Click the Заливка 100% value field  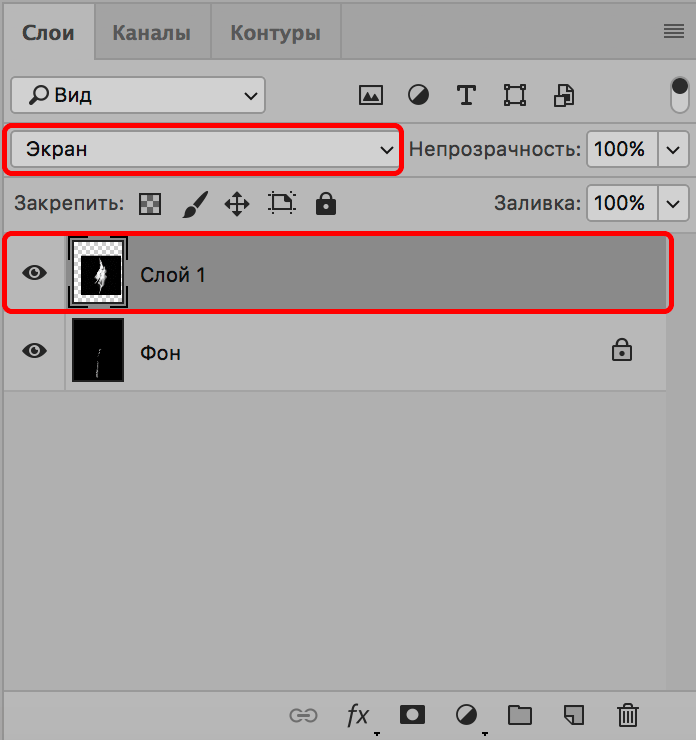pyautogui.click(x=622, y=203)
